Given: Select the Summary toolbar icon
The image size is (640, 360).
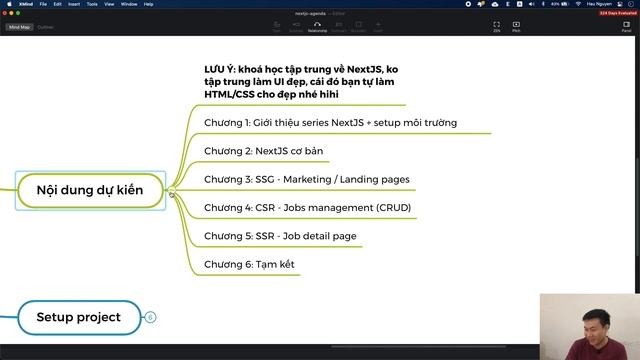Looking at the screenshot, I should coord(339,27).
